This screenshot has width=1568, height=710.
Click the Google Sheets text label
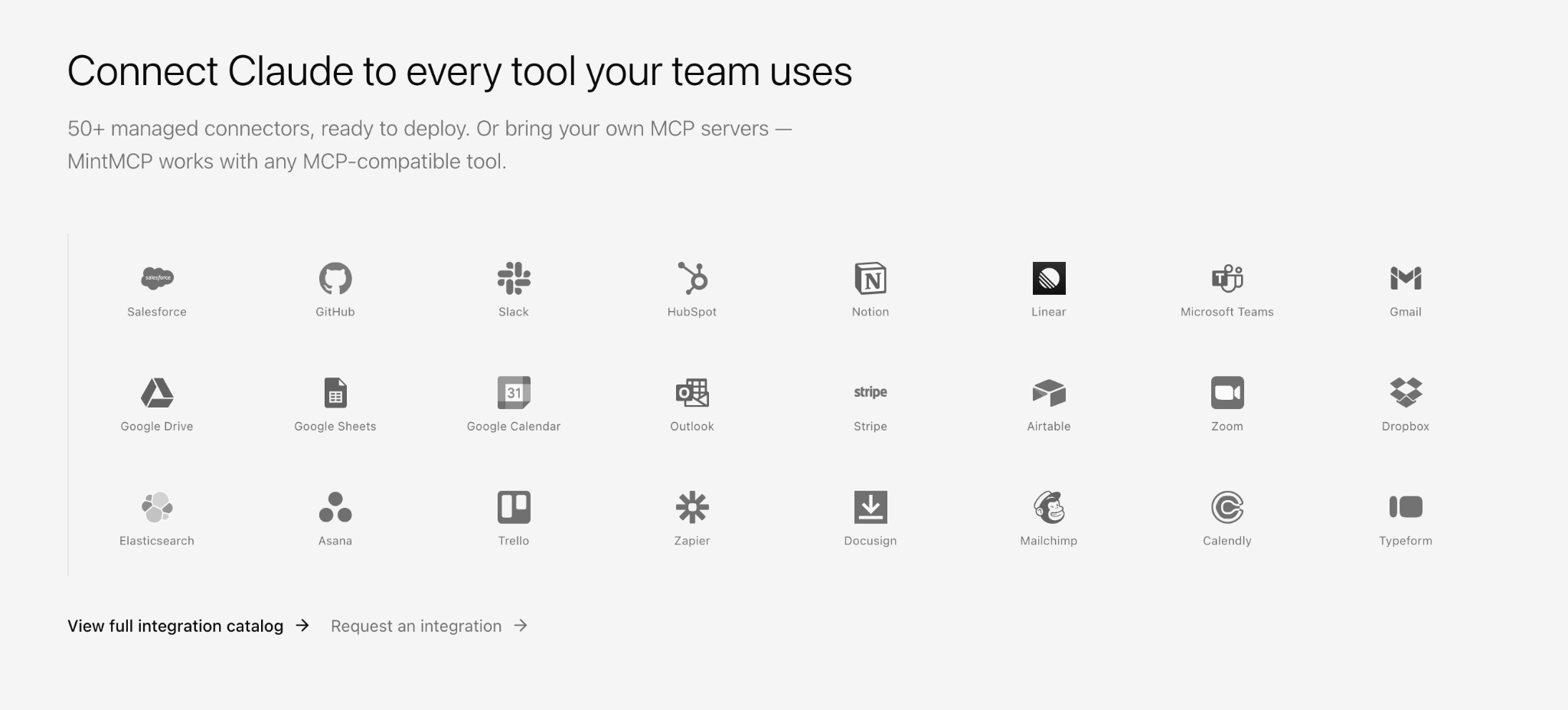click(x=335, y=427)
